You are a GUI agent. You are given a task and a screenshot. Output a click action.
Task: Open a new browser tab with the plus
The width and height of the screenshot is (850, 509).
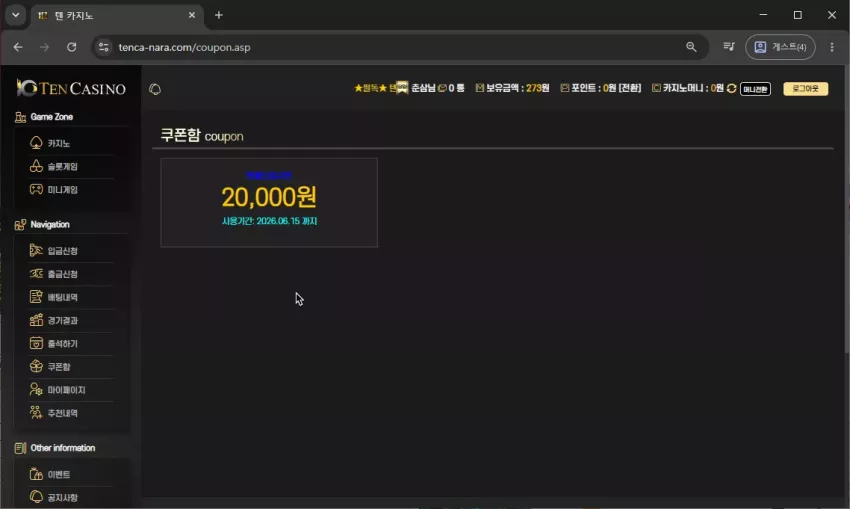pyautogui.click(x=219, y=15)
